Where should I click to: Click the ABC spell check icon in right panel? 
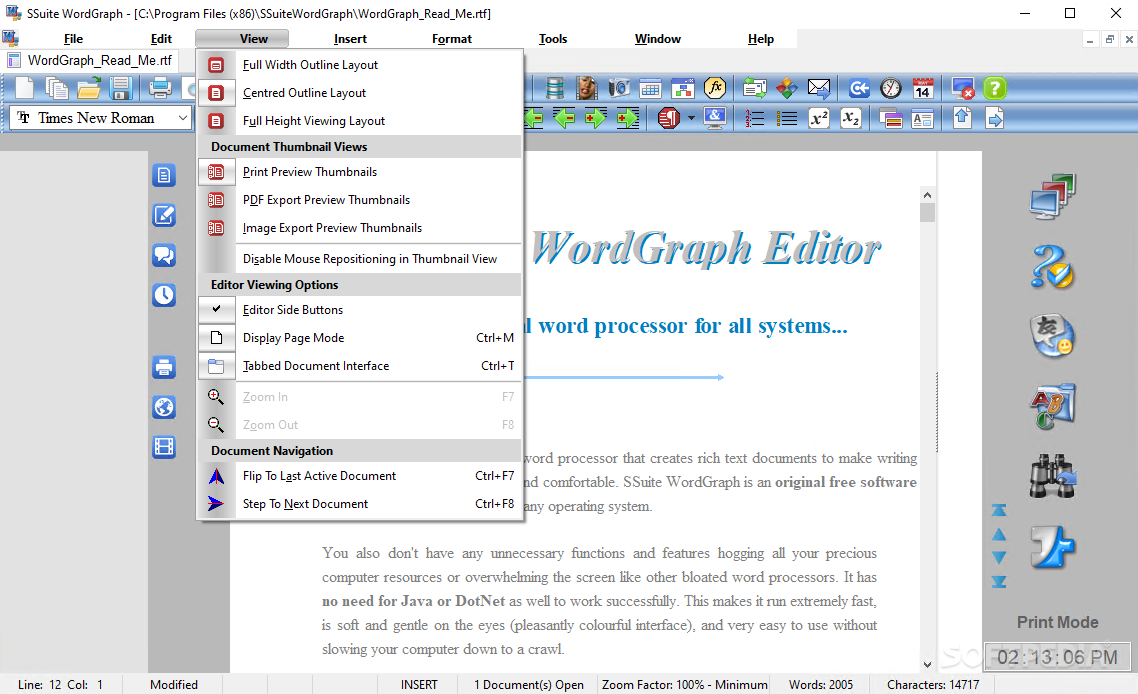click(x=1052, y=406)
